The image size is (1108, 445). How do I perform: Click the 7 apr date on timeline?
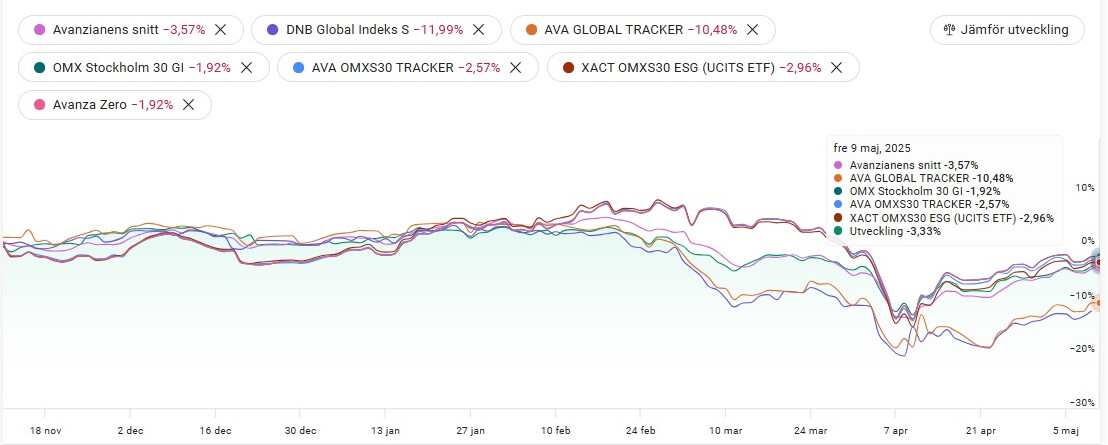point(895,431)
